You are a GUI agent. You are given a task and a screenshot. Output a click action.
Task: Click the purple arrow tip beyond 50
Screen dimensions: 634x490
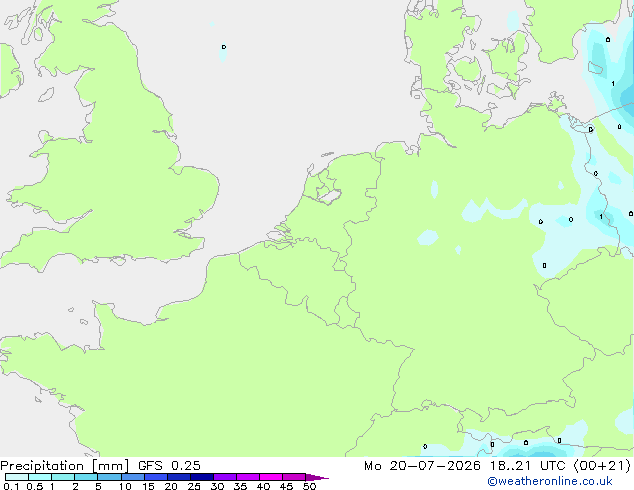(317, 477)
